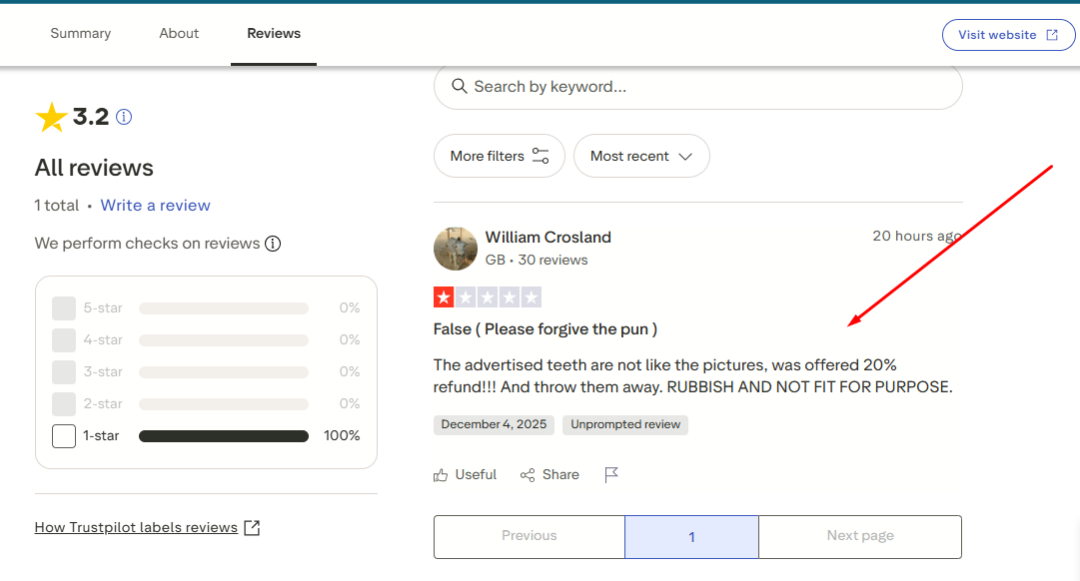Image resolution: width=1080 pixels, height=581 pixels.
Task: Tick the 1-star filter checkbox
Action: [63, 436]
